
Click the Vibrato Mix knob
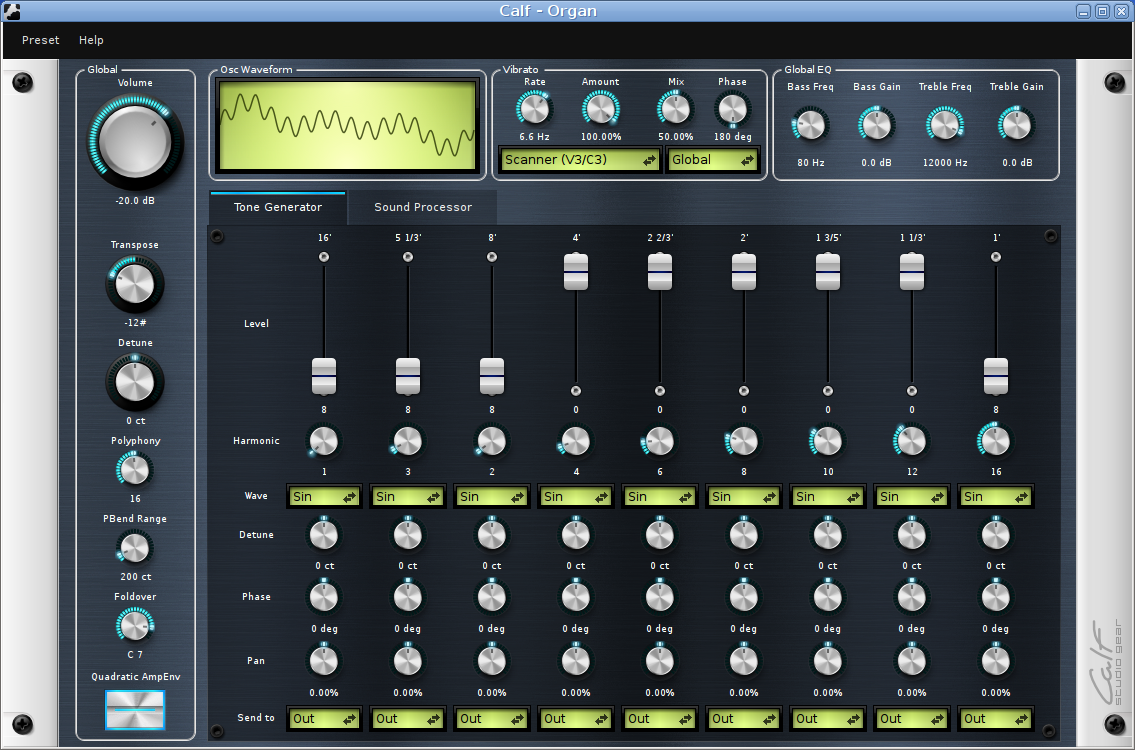pyautogui.click(x=675, y=109)
